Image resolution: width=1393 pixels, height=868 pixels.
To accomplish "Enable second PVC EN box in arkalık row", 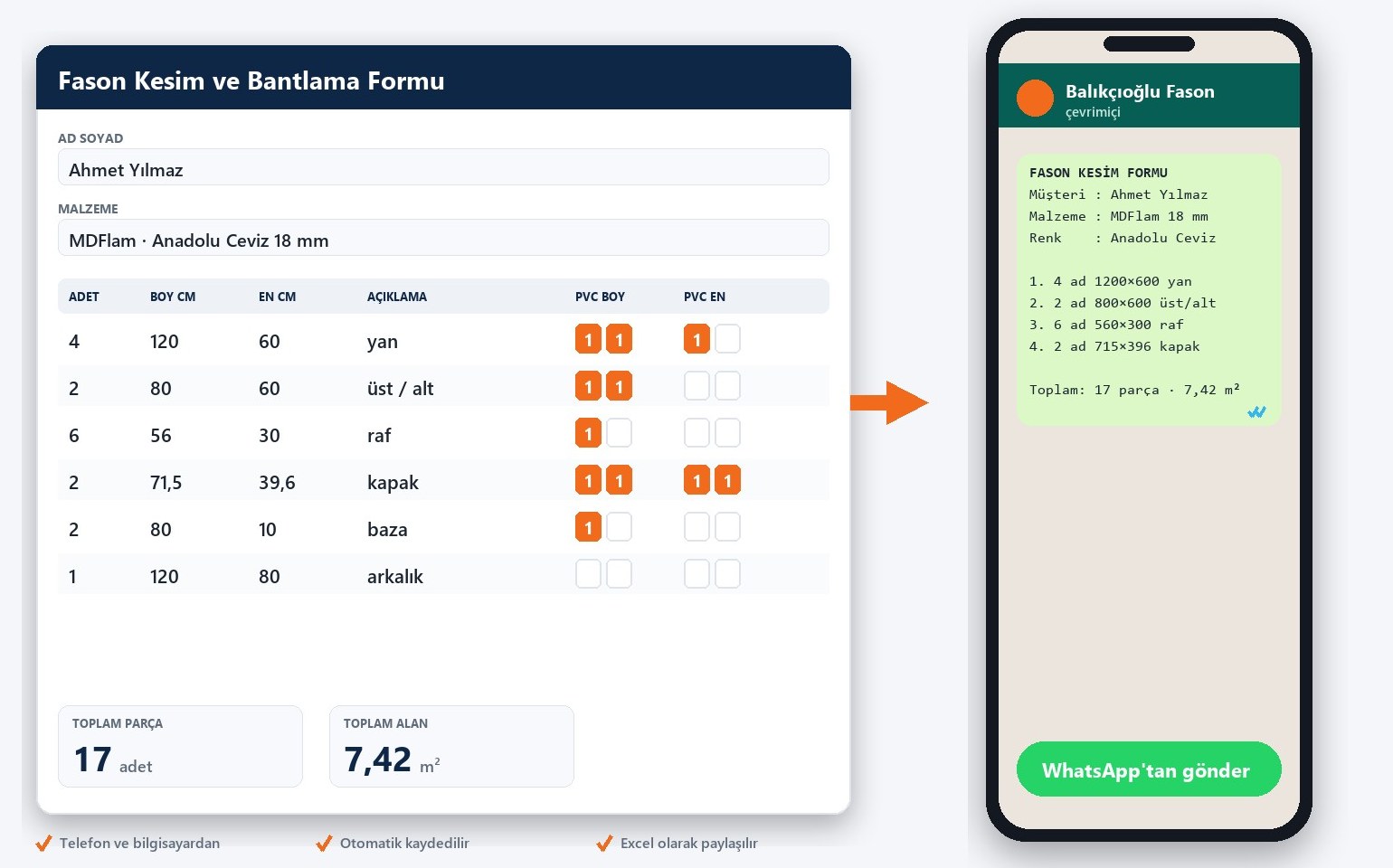I will point(727,574).
